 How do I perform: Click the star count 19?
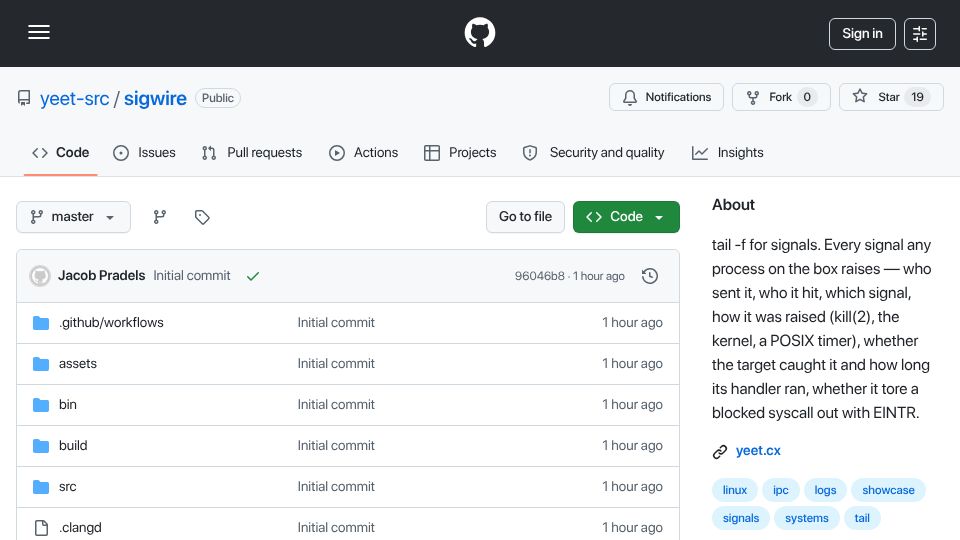tap(917, 97)
